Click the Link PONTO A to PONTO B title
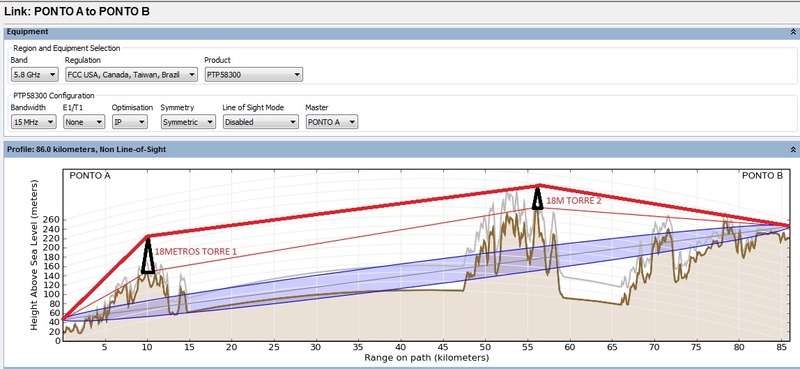The width and height of the screenshot is (800, 369). click(77, 11)
